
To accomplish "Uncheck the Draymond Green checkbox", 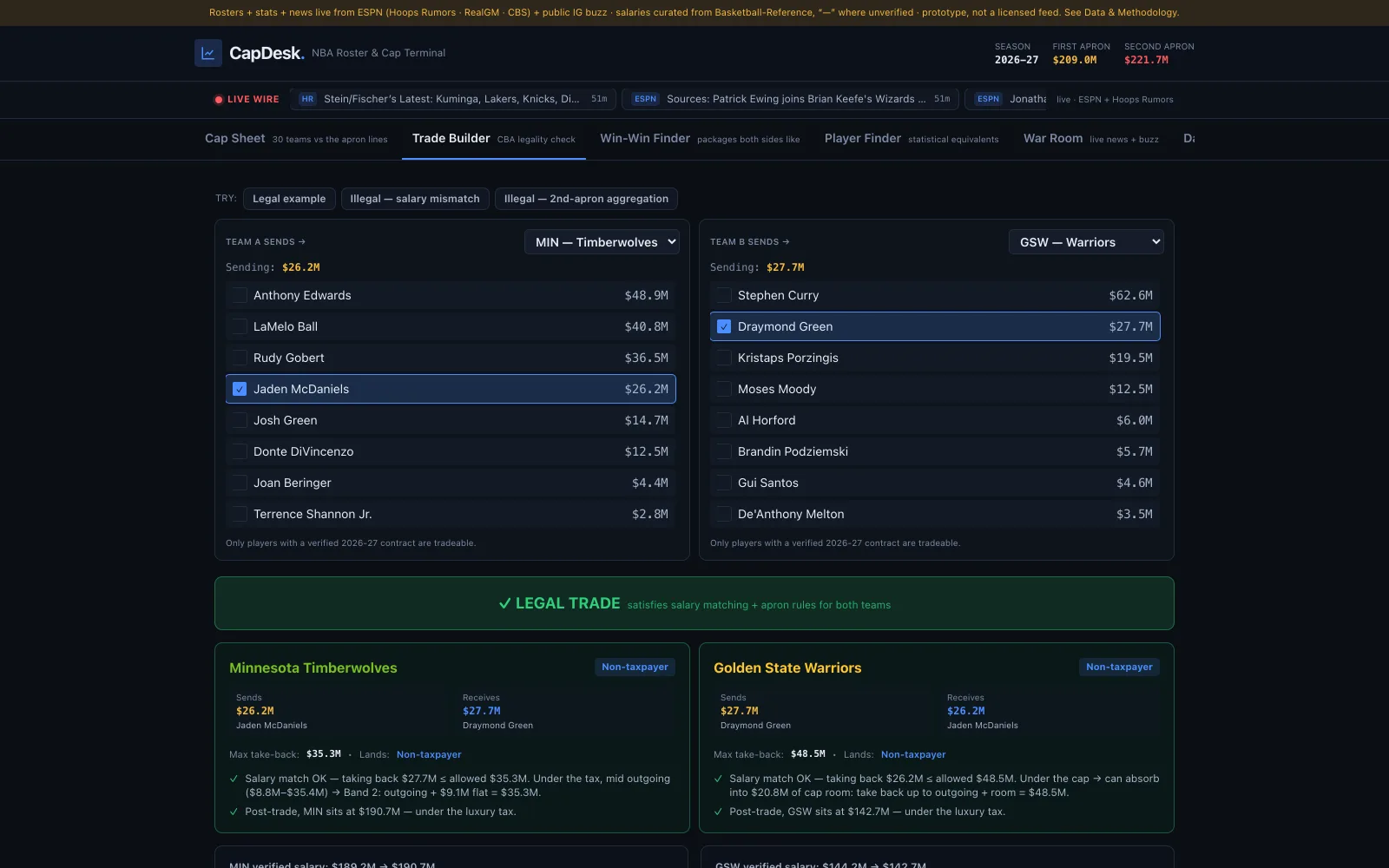I will tap(724, 326).
